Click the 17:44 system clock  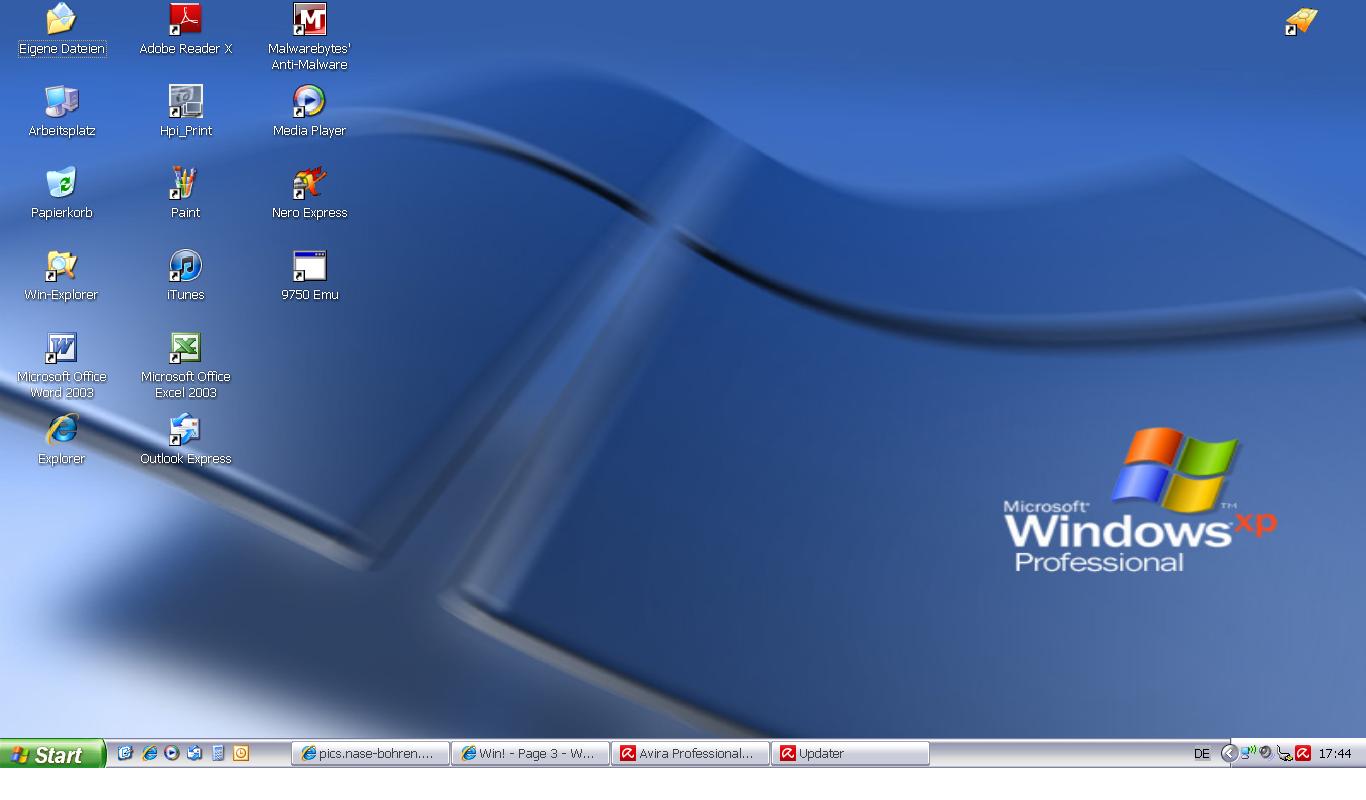[x=1335, y=754]
